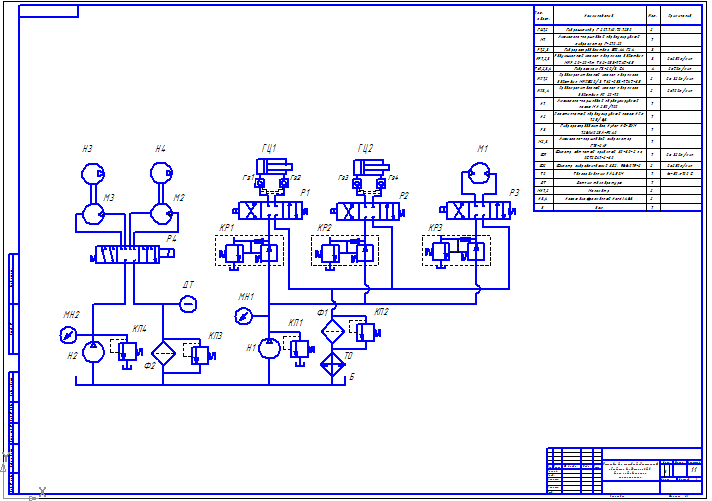Select the МН2 designation text
712x501 pixels.
click(x=71, y=315)
